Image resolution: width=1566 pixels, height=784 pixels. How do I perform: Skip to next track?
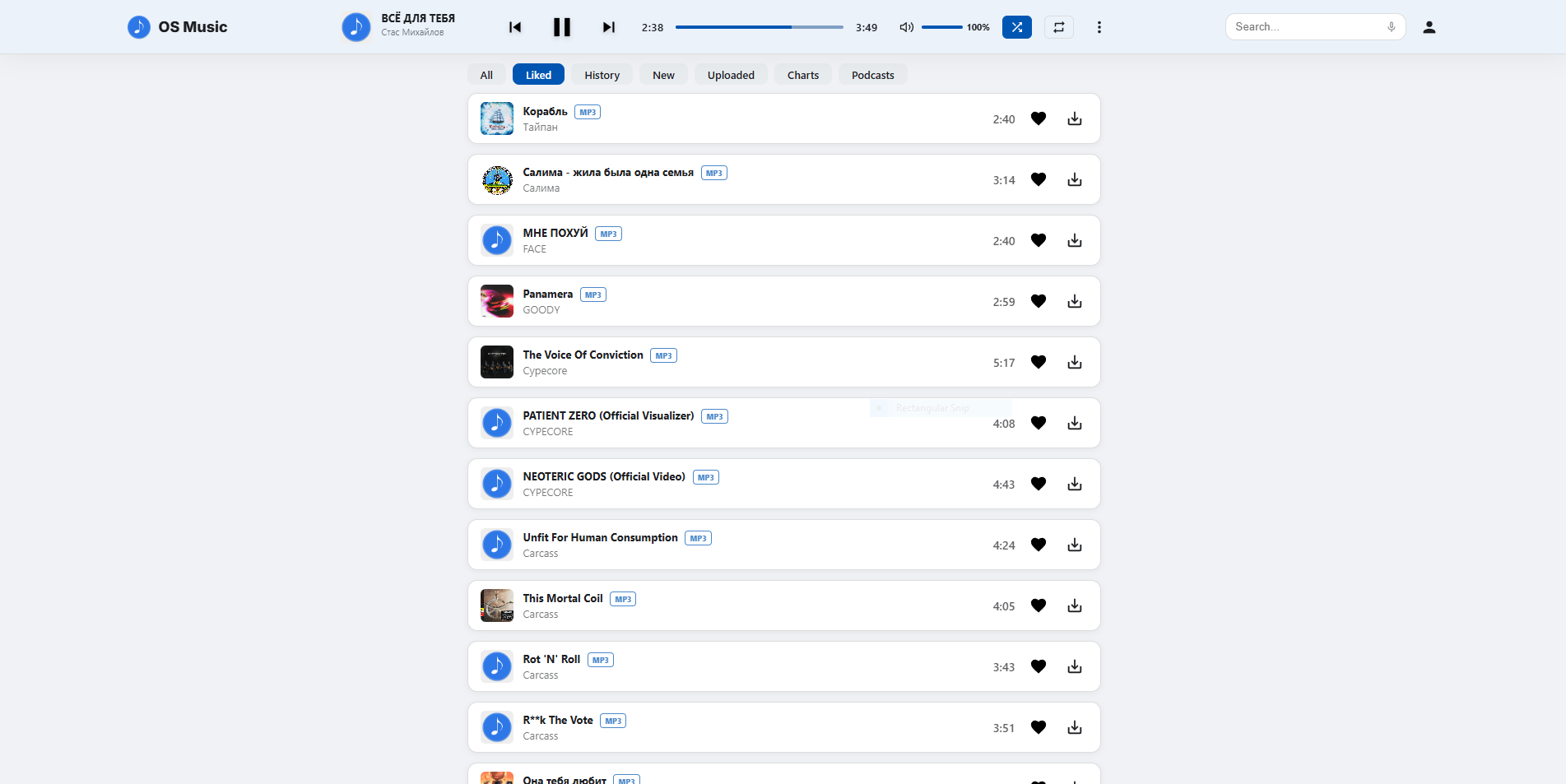click(608, 27)
